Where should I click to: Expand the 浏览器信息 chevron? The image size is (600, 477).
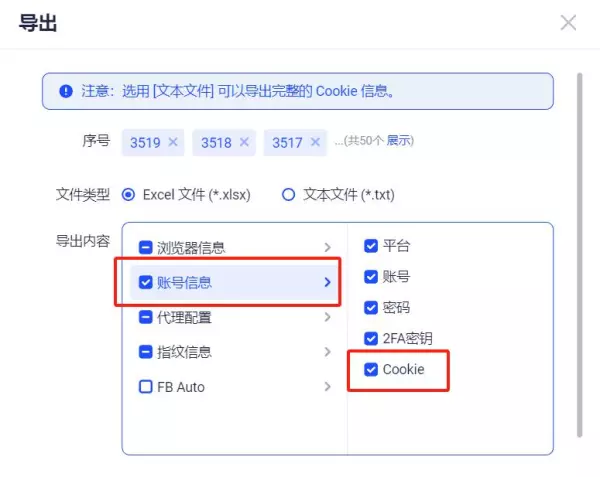click(x=327, y=247)
